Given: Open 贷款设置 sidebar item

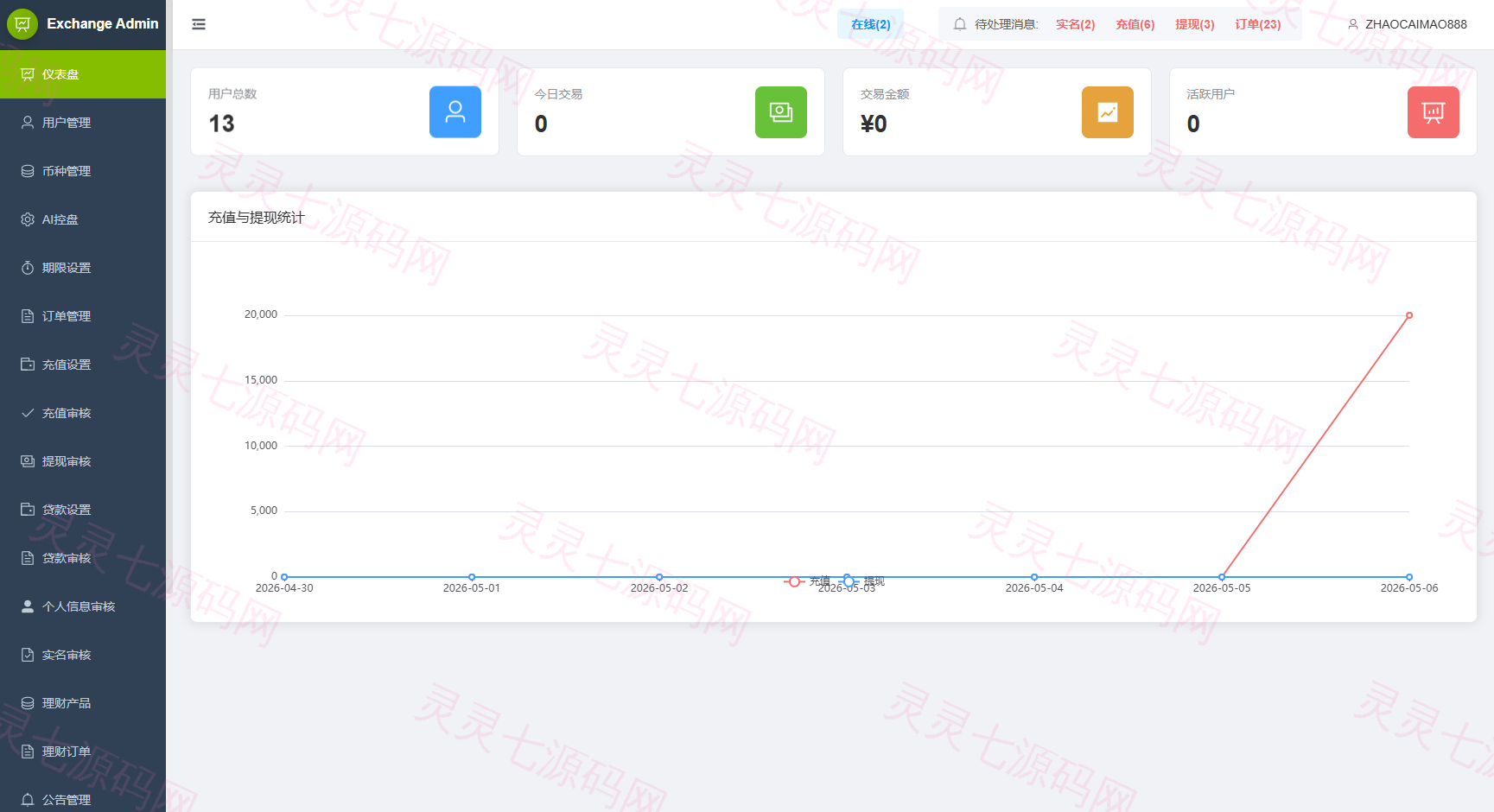Looking at the screenshot, I should [x=83, y=510].
